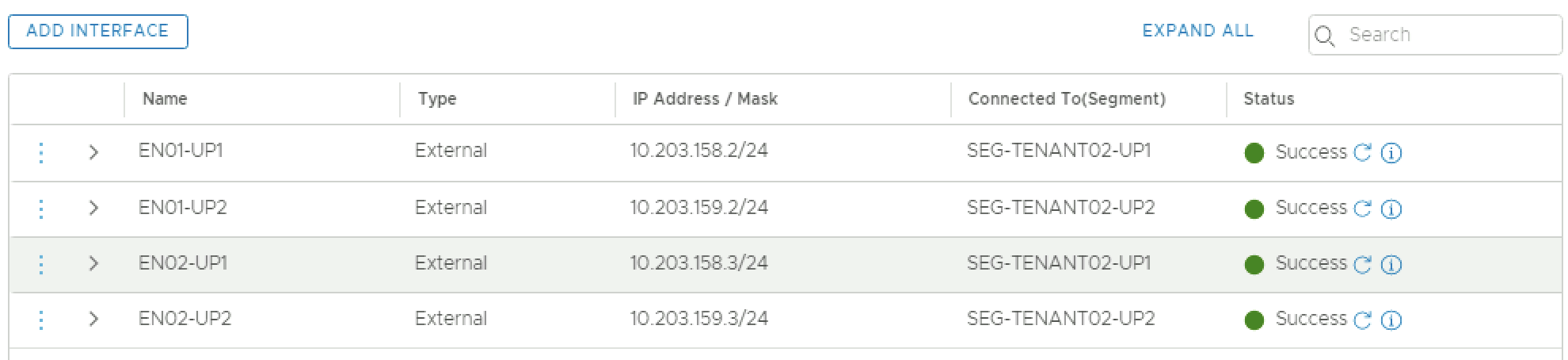This screenshot has width=1568, height=360.
Task: Refresh status of EN02-UP2 interface
Action: pos(1362,320)
